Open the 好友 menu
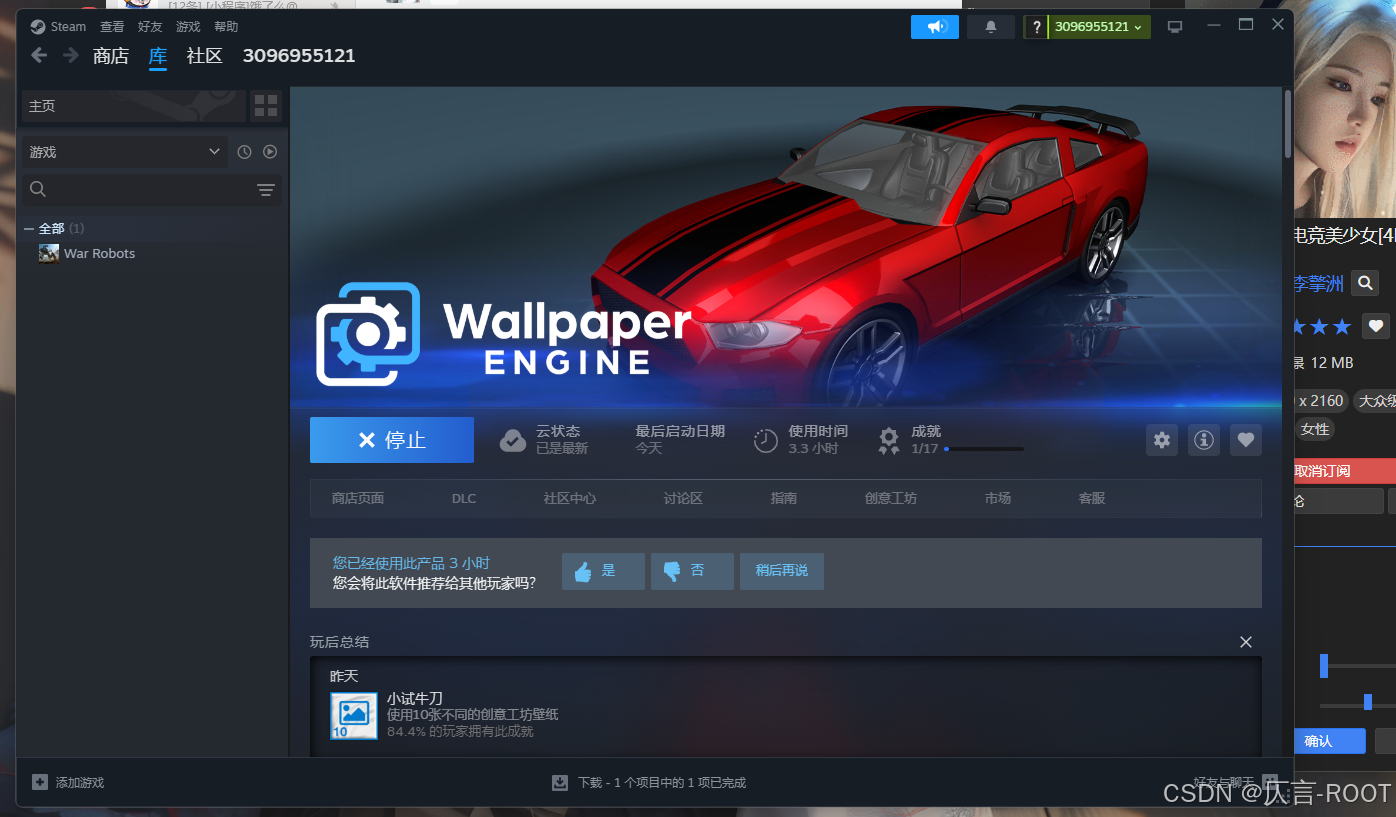This screenshot has height=817, width=1396. 150,27
